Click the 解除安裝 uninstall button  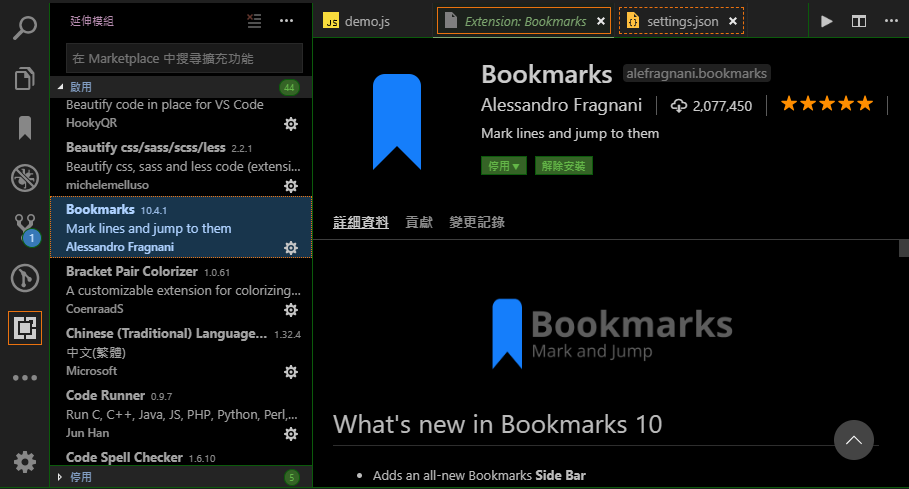click(563, 166)
